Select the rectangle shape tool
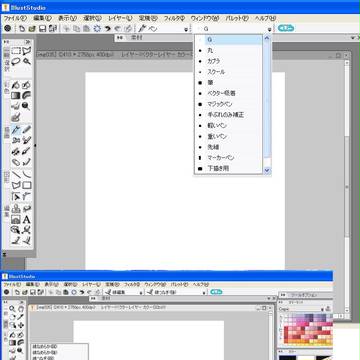 27,185
